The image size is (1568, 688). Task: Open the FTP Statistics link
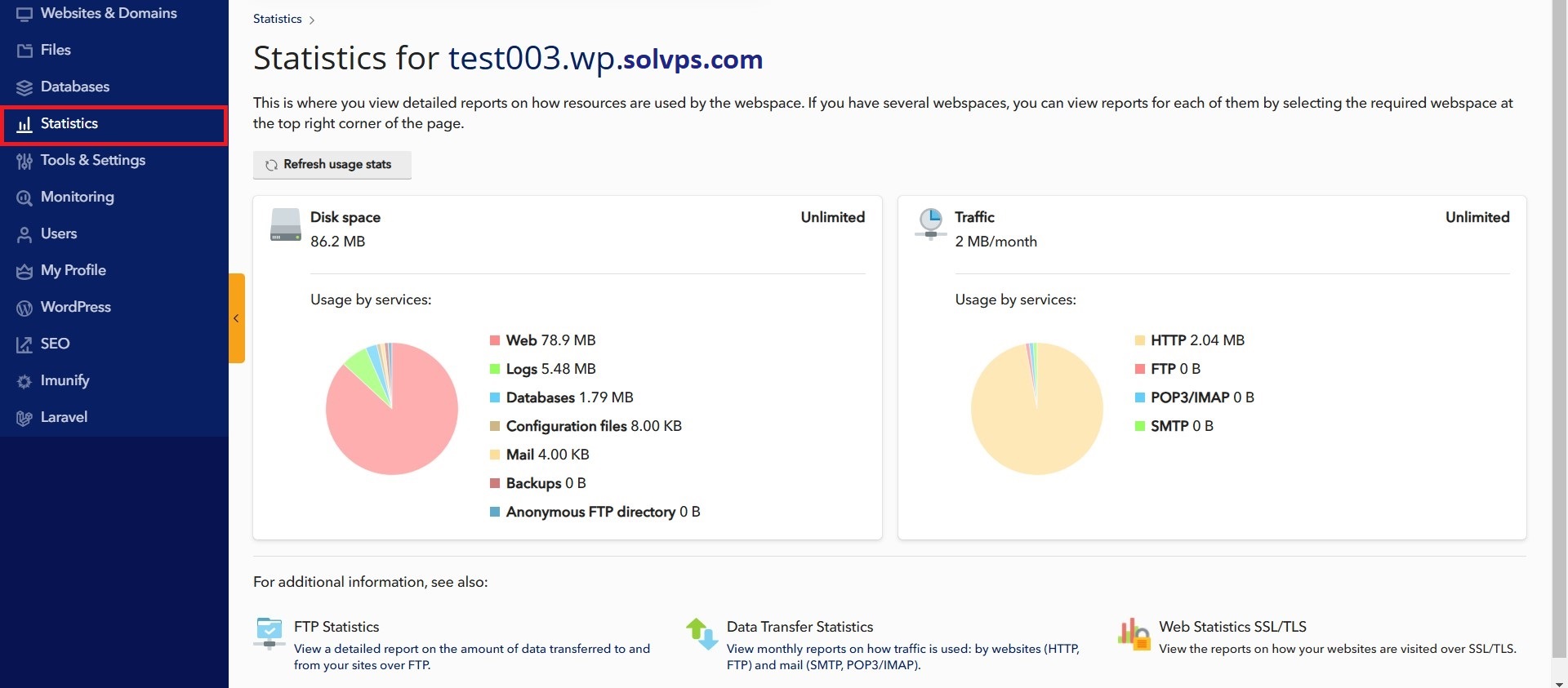(336, 627)
